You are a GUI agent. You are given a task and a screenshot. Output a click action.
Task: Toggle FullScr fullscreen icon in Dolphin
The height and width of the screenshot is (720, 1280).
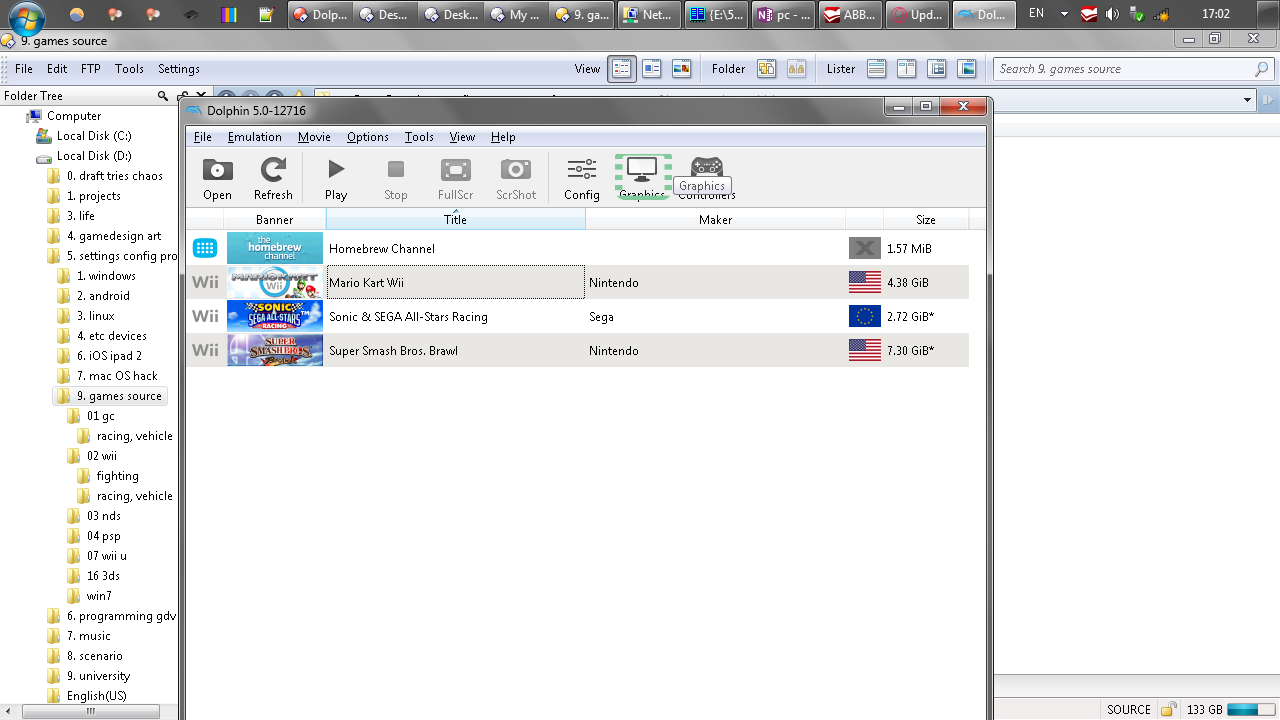click(x=456, y=178)
